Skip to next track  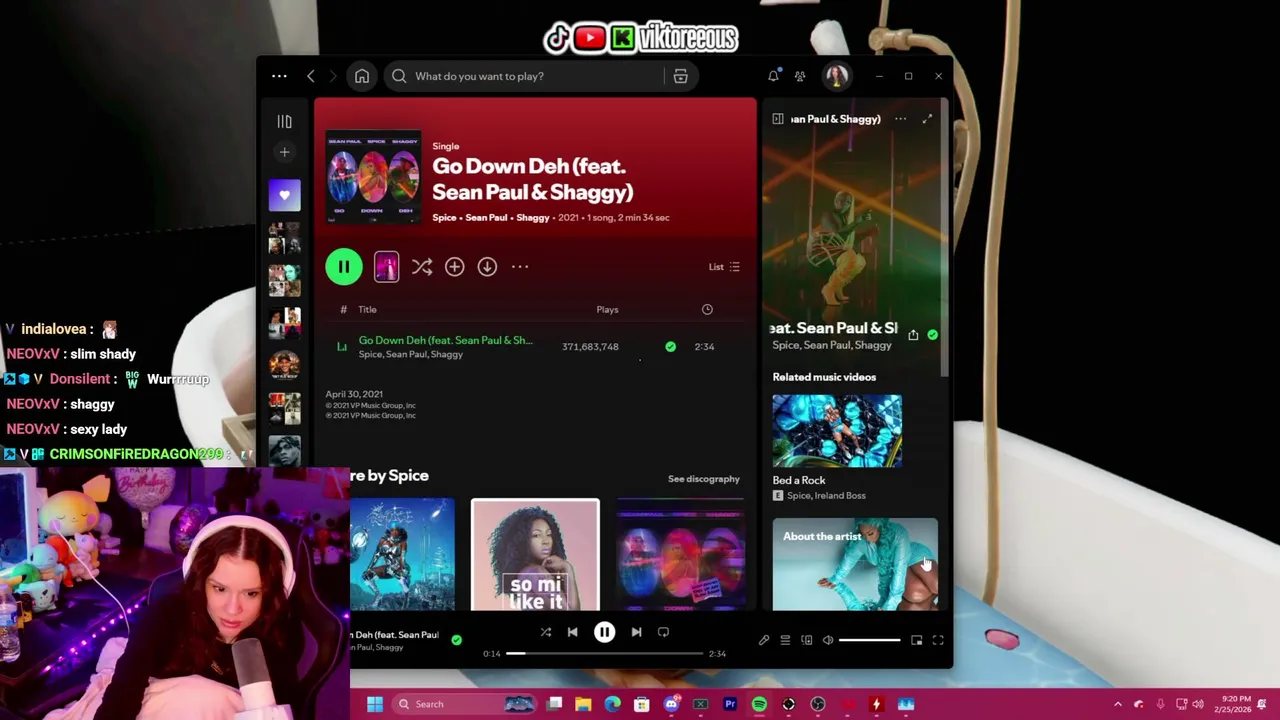click(x=636, y=632)
